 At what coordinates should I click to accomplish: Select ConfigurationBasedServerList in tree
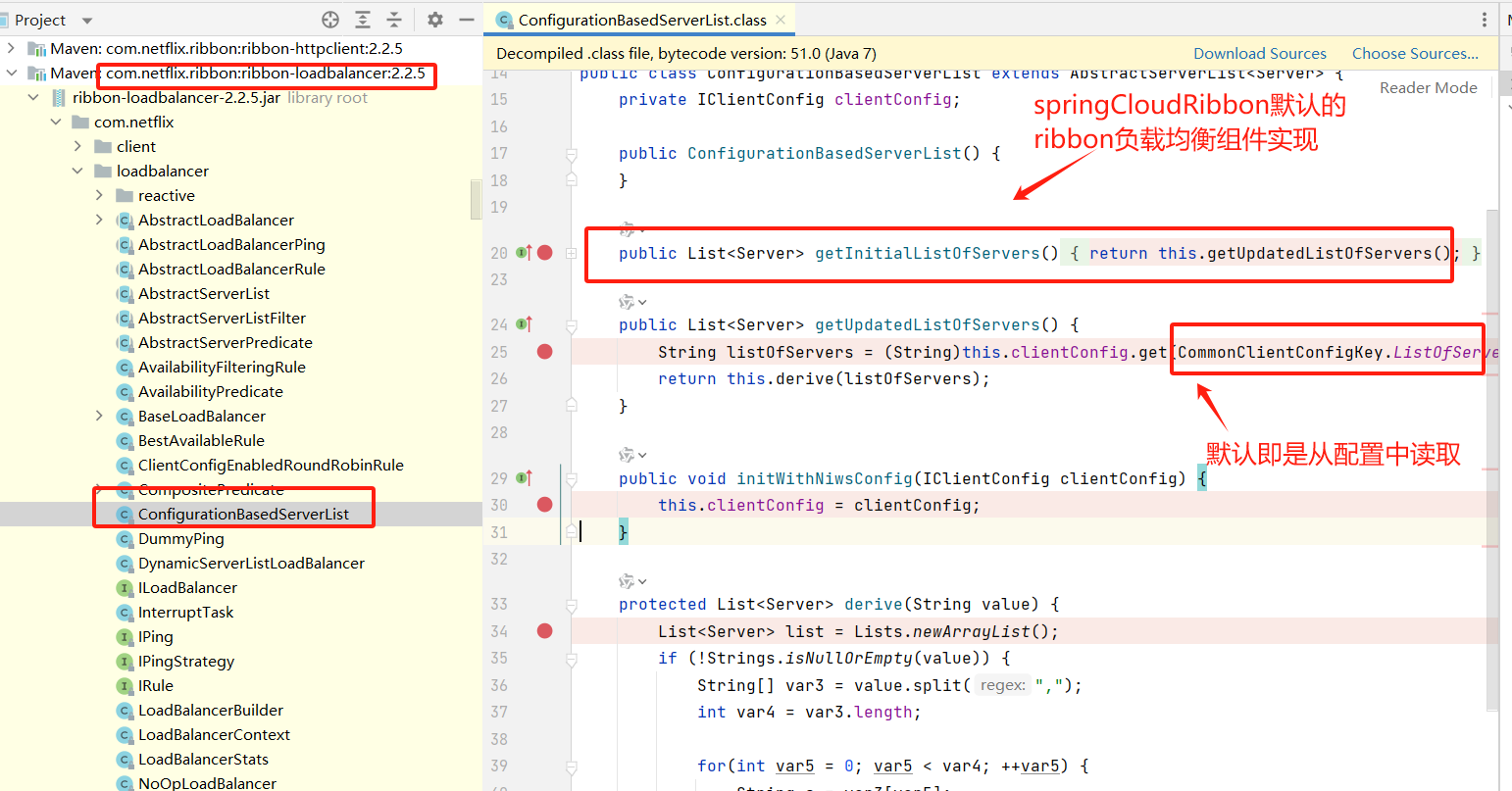(x=243, y=514)
